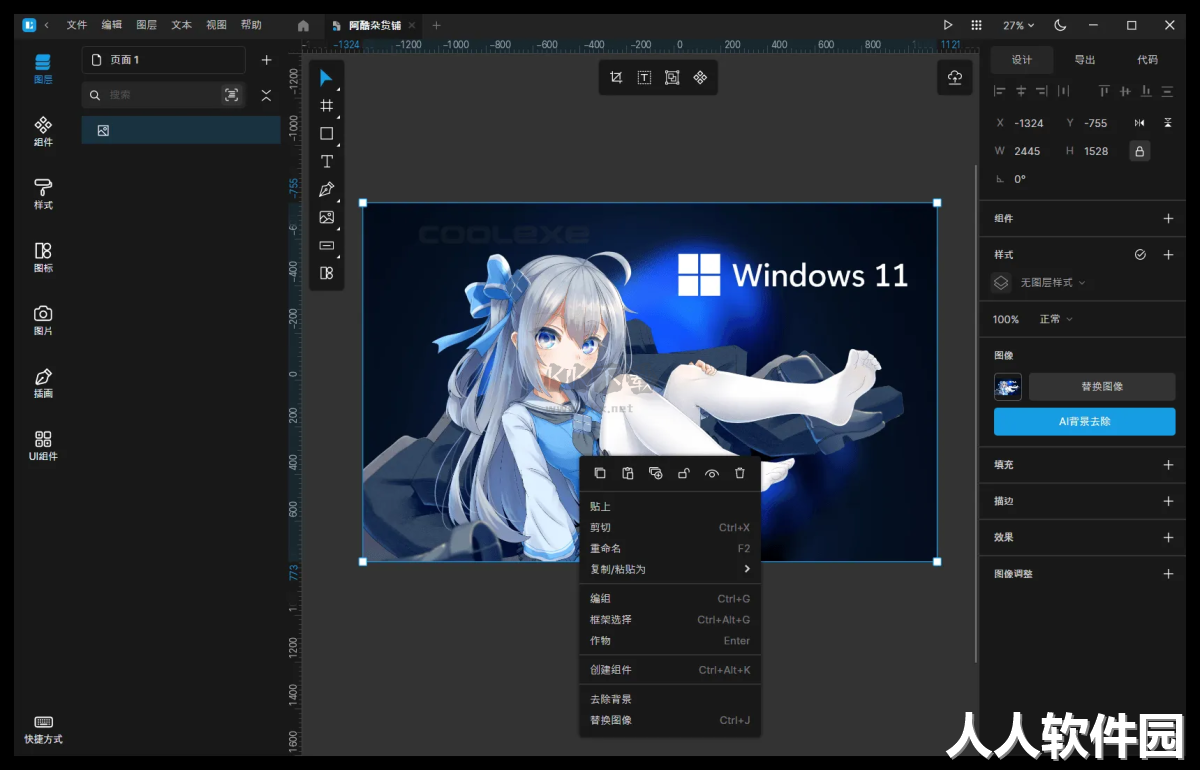The image size is (1200, 770).
Task: Open the UI组件 sidebar panel
Action: click(x=43, y=445)
